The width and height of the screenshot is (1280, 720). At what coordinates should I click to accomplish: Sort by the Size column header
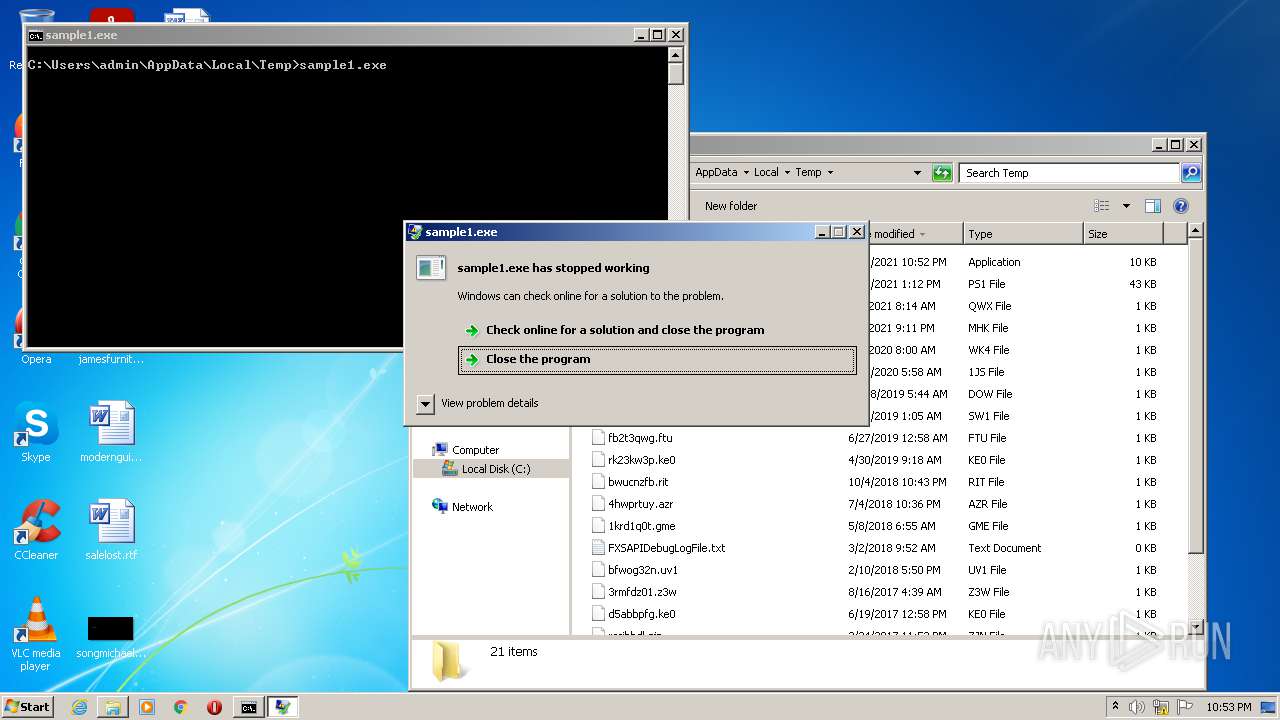tap(1123, 234)
